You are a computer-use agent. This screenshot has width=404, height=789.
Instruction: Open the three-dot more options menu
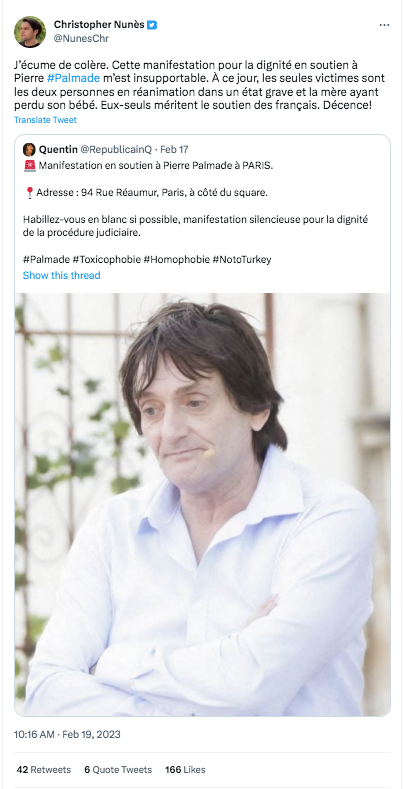384,25
